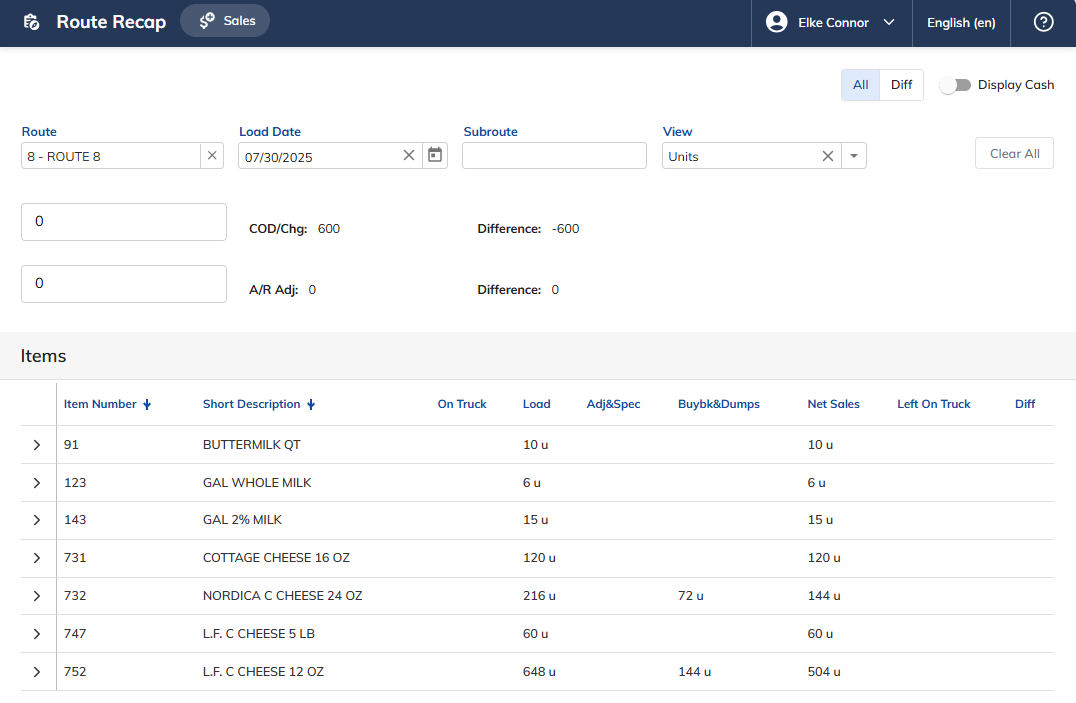Click the L.F. C CHEESE 5 LB cell
Viewport: 1076px width, 703px height.
(259, 634)
